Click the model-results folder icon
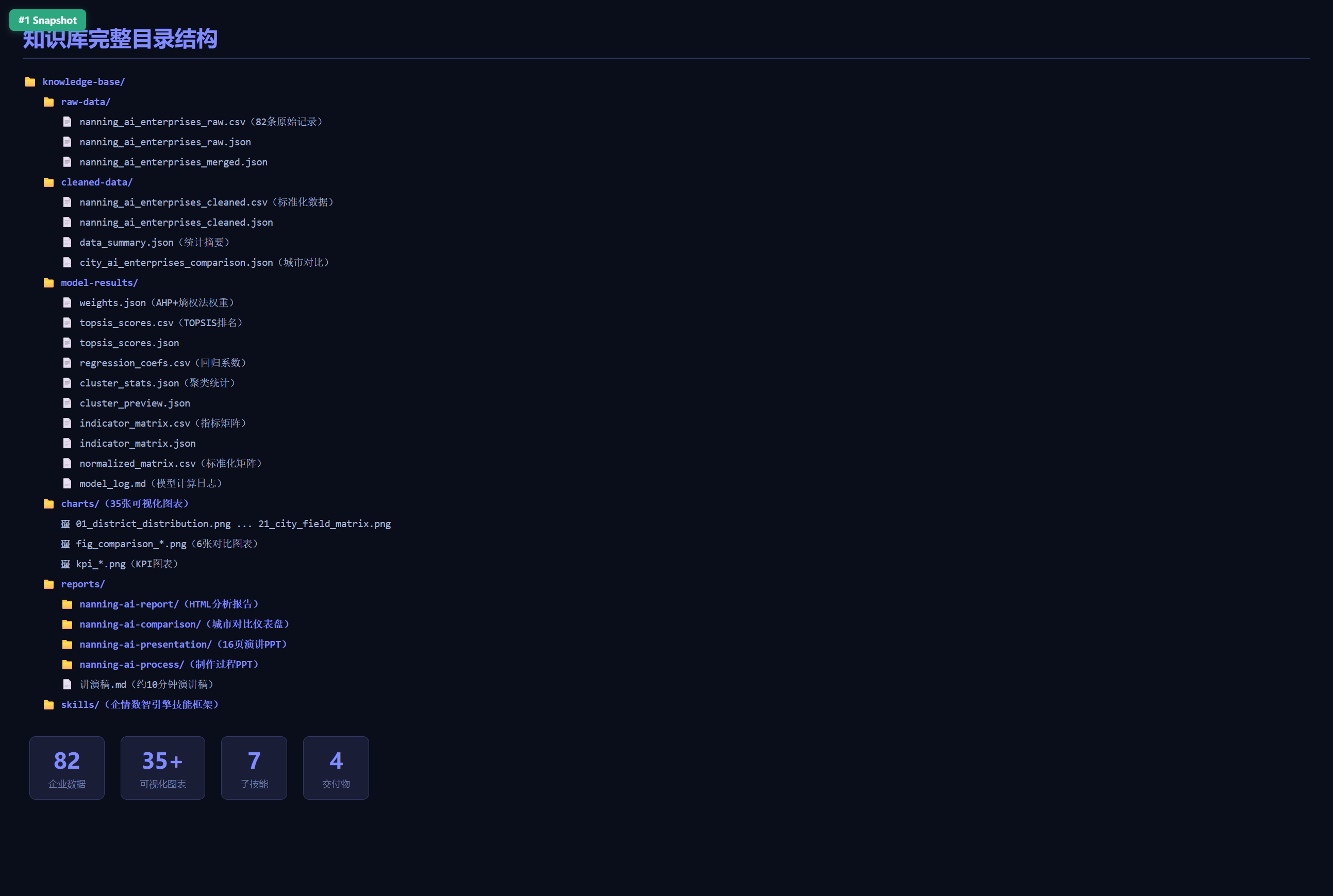This screenshot has height=896, width=1333. point(48,283)
